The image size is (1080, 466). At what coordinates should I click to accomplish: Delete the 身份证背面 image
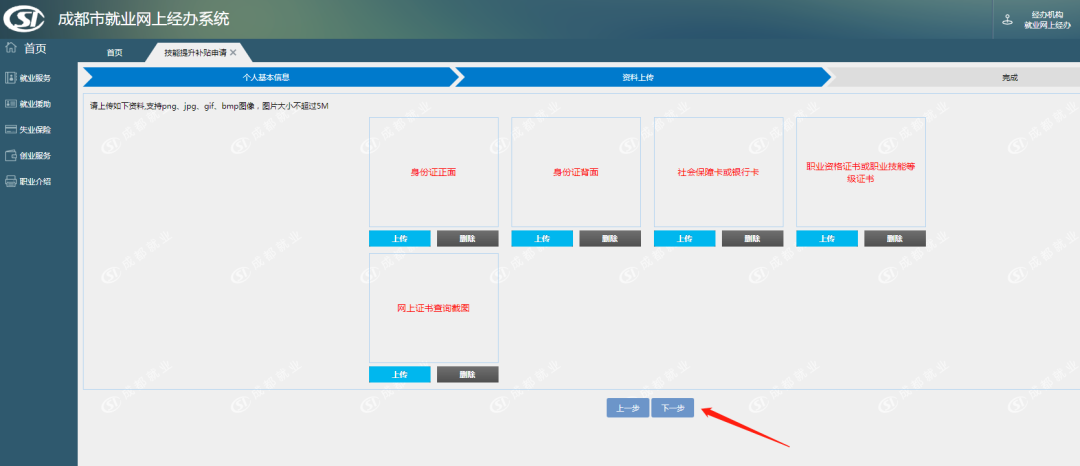pyautogui.click(x=610, y=239)
